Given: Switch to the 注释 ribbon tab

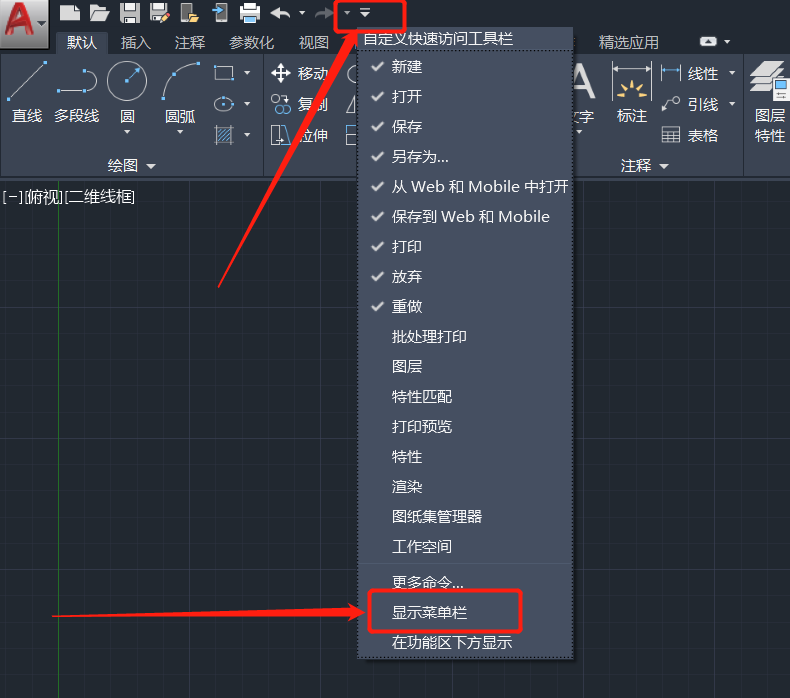Looking at the screenshot, I should 189,42.
